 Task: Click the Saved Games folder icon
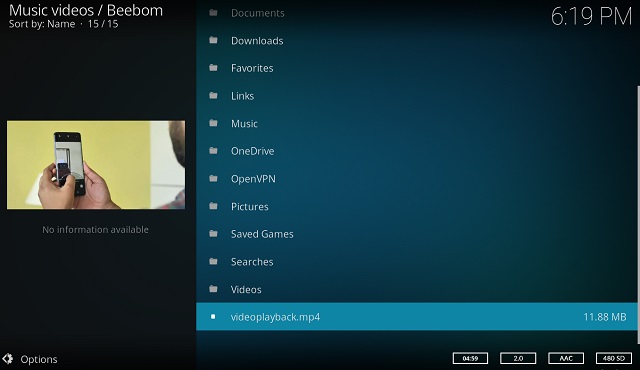pyautogui.click(x=213, y=234)
